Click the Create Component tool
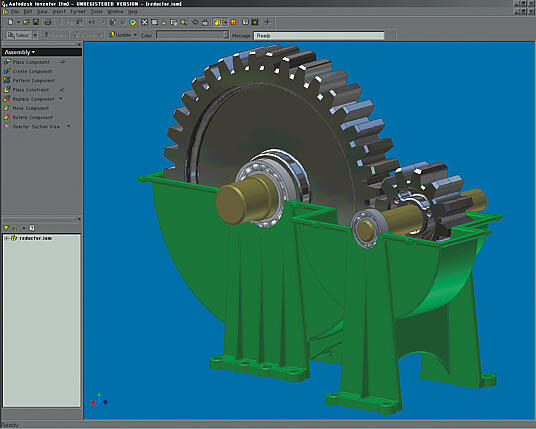536x429 pixels. (x=28, y=71)
